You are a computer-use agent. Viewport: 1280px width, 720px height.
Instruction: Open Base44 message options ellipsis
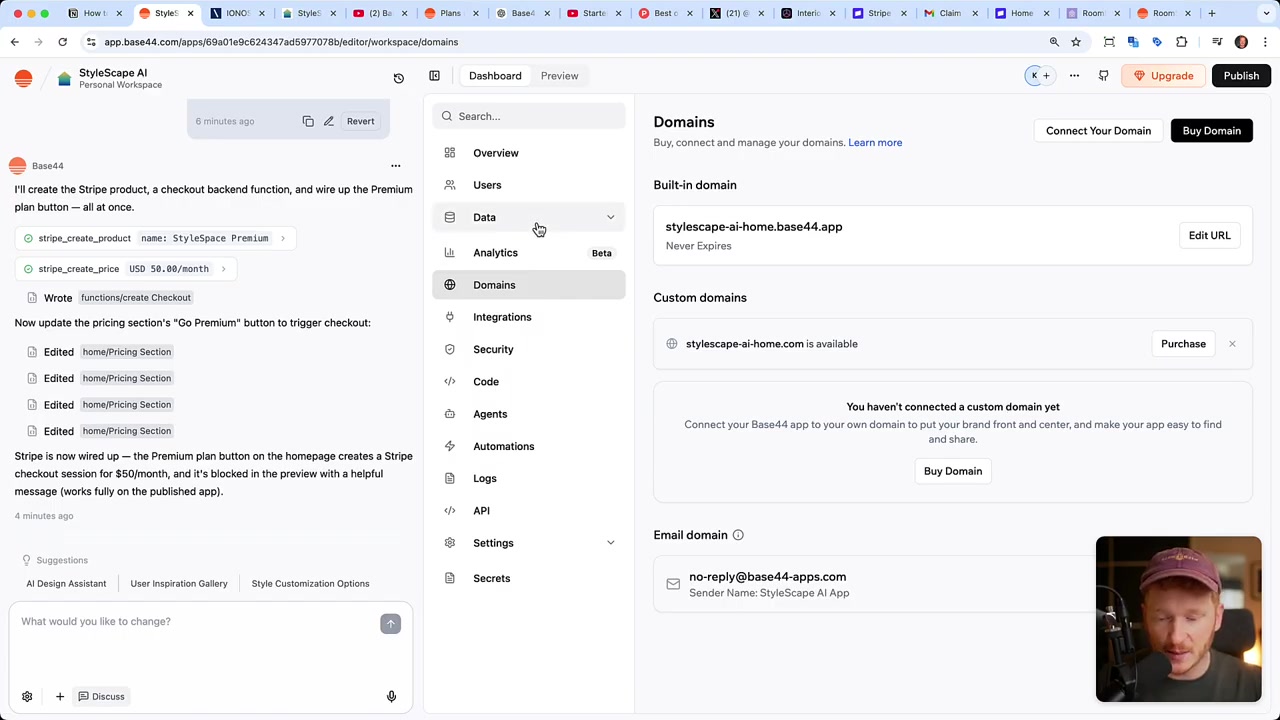pos(395,166)
